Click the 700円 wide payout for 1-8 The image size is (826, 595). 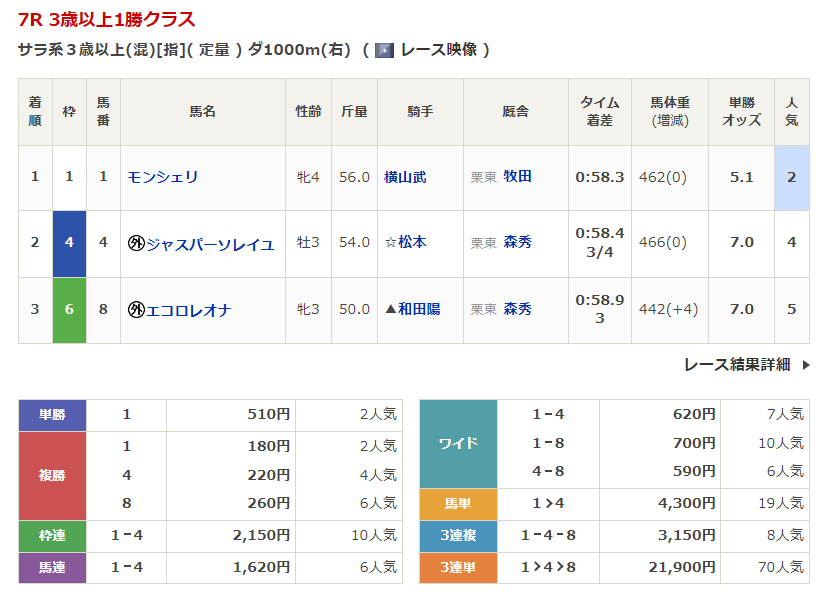coord(694,444)
